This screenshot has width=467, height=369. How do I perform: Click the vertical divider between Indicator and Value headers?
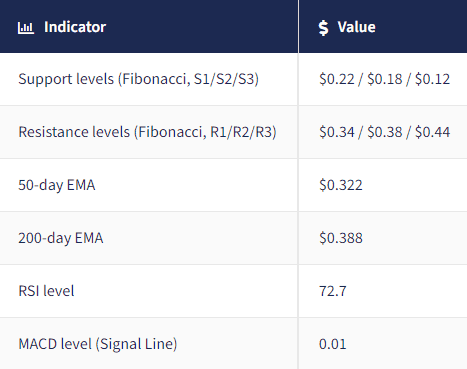(x=298, y=26)
